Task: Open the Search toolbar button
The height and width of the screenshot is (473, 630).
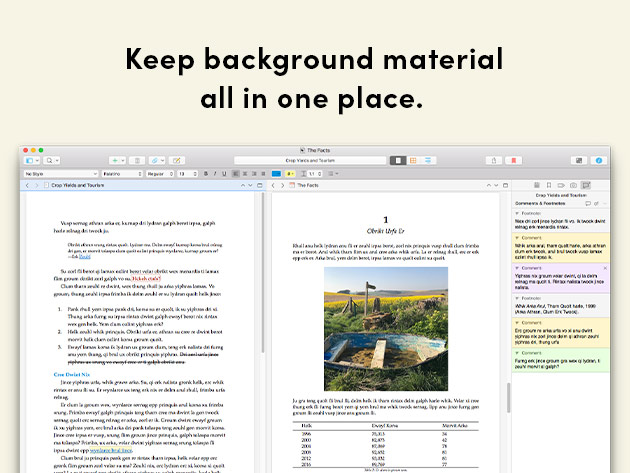Action: pos(52,160)
